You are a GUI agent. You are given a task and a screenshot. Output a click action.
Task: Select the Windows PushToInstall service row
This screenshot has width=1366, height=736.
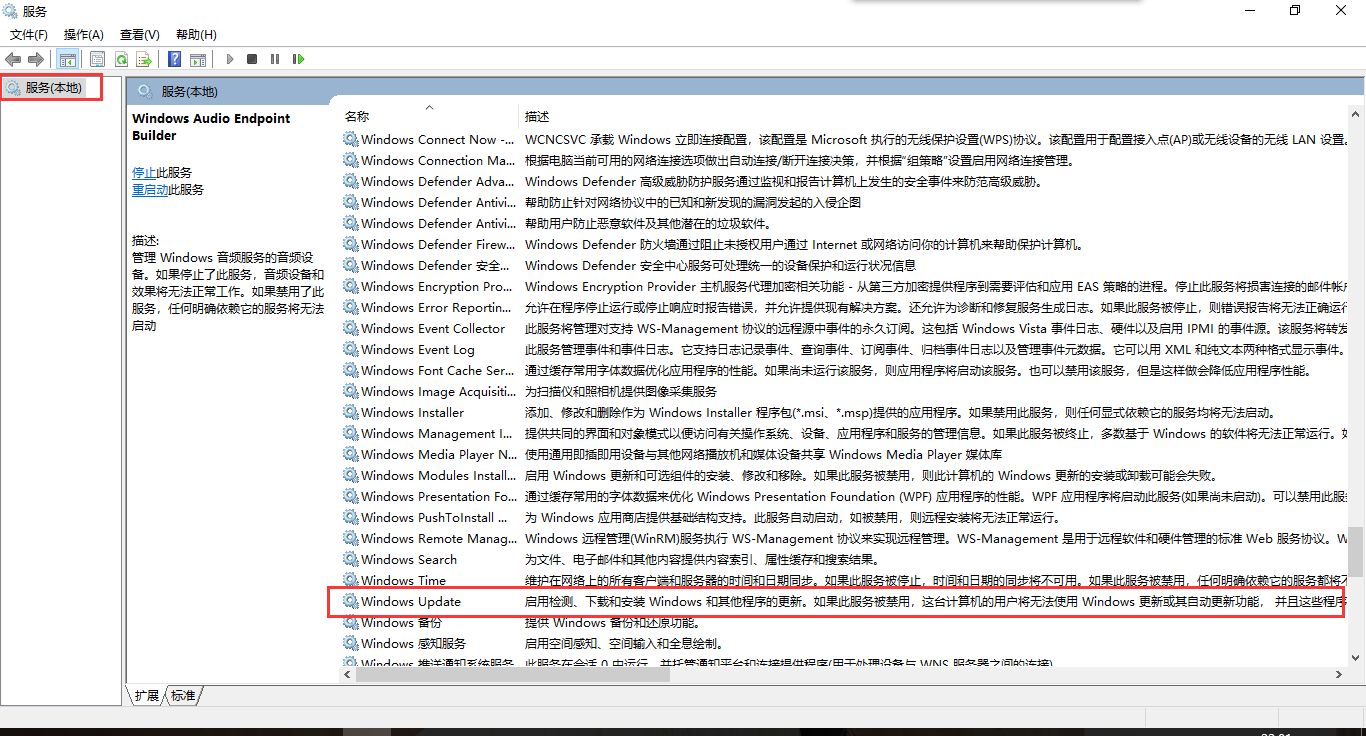(x=845, y=517)
